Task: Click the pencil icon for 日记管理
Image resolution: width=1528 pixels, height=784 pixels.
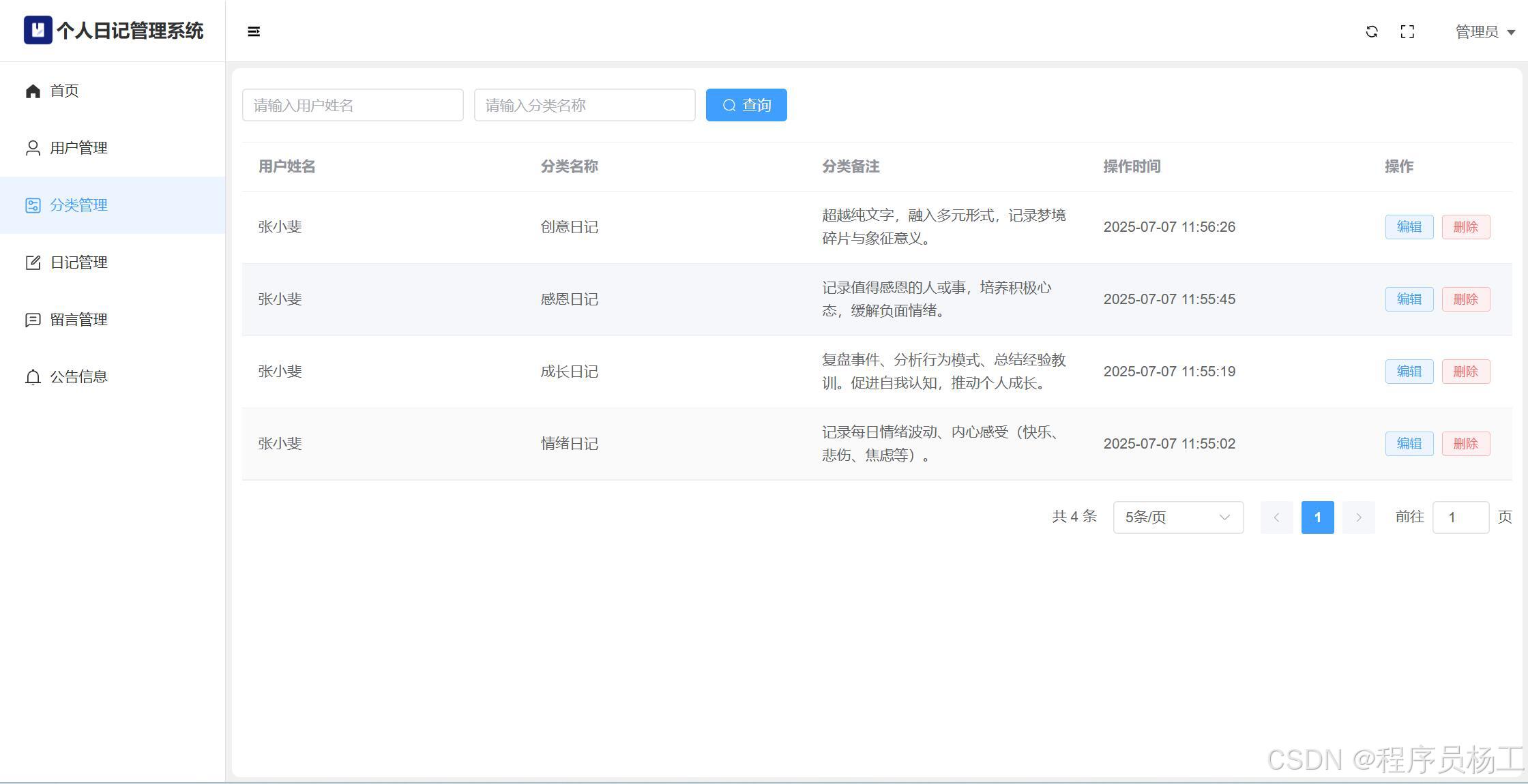Action: [x=33, y=262]
